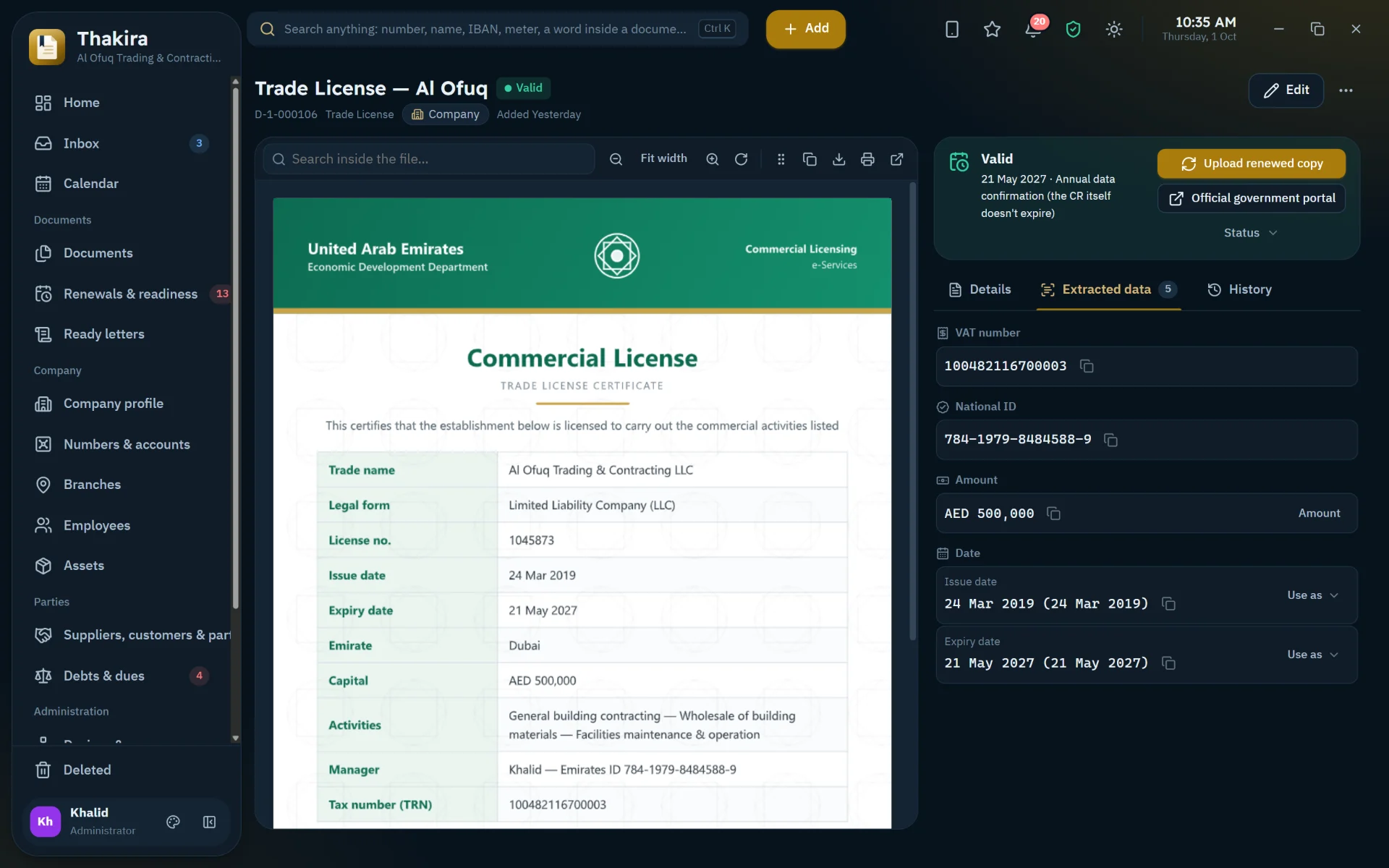This screenshot has width=1389, height=868.
Task: Click the 10:35 AM clock display
Action: point(1205,22)
